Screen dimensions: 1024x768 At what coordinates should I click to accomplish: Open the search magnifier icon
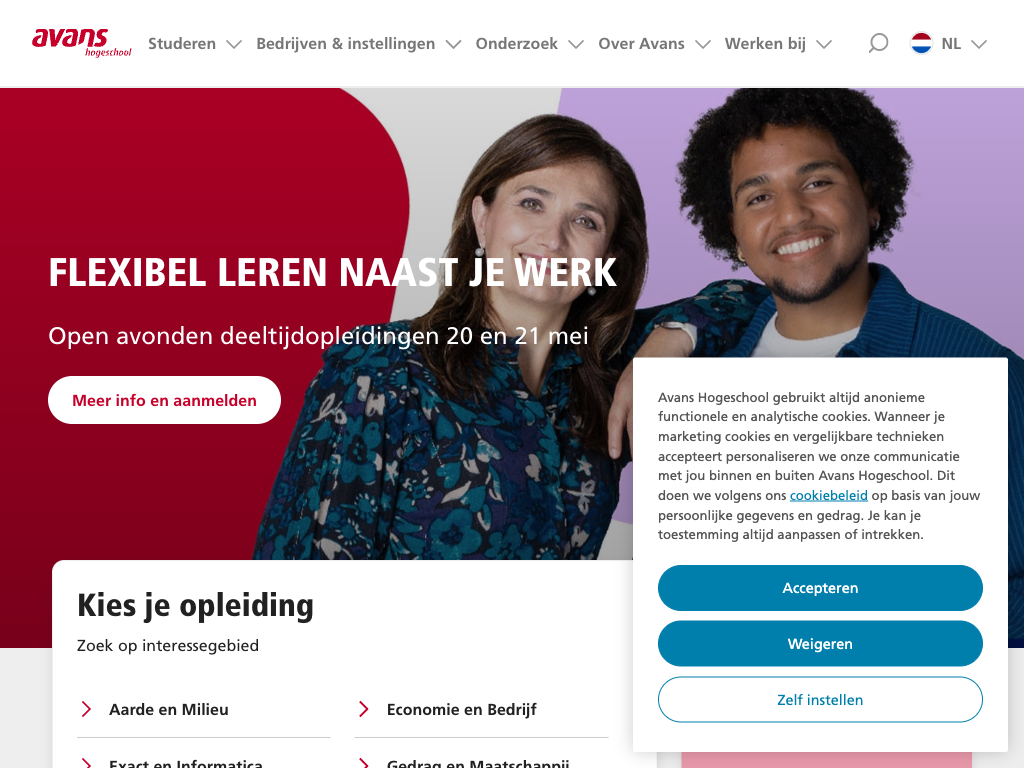pos(878,44)
